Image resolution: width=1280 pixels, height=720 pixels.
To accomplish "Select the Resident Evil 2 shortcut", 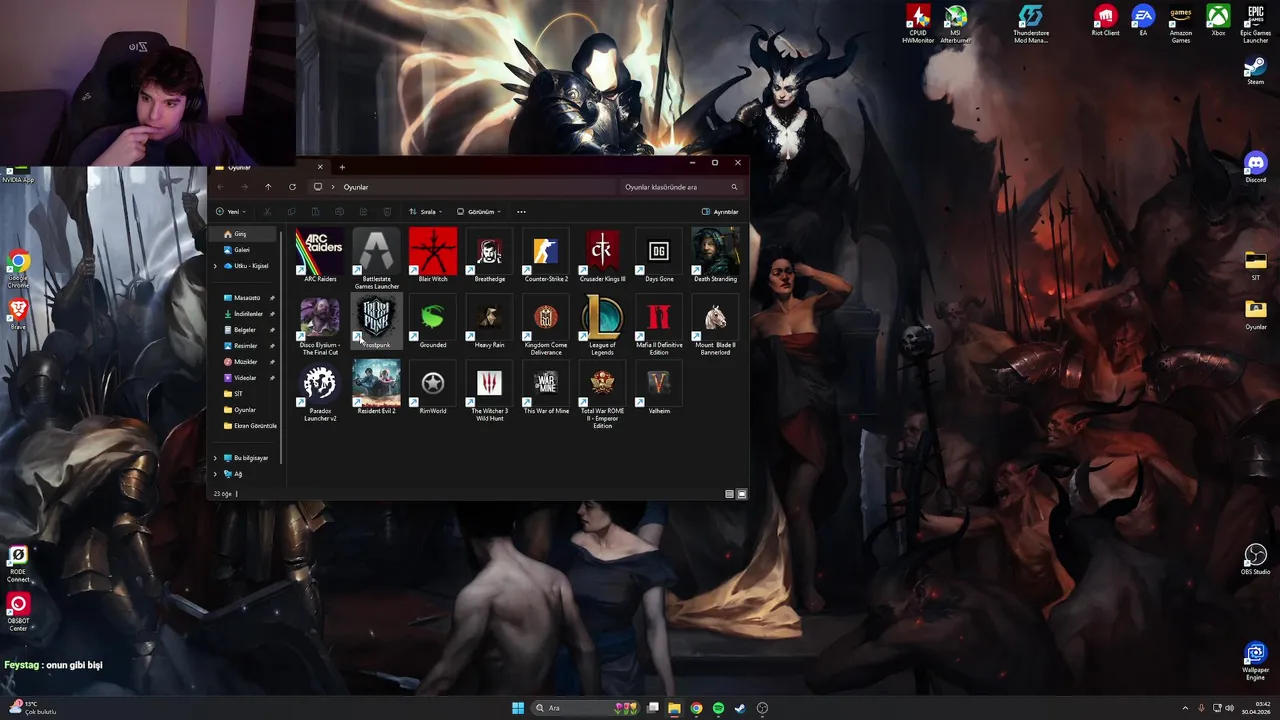I will tap(376, 388).
